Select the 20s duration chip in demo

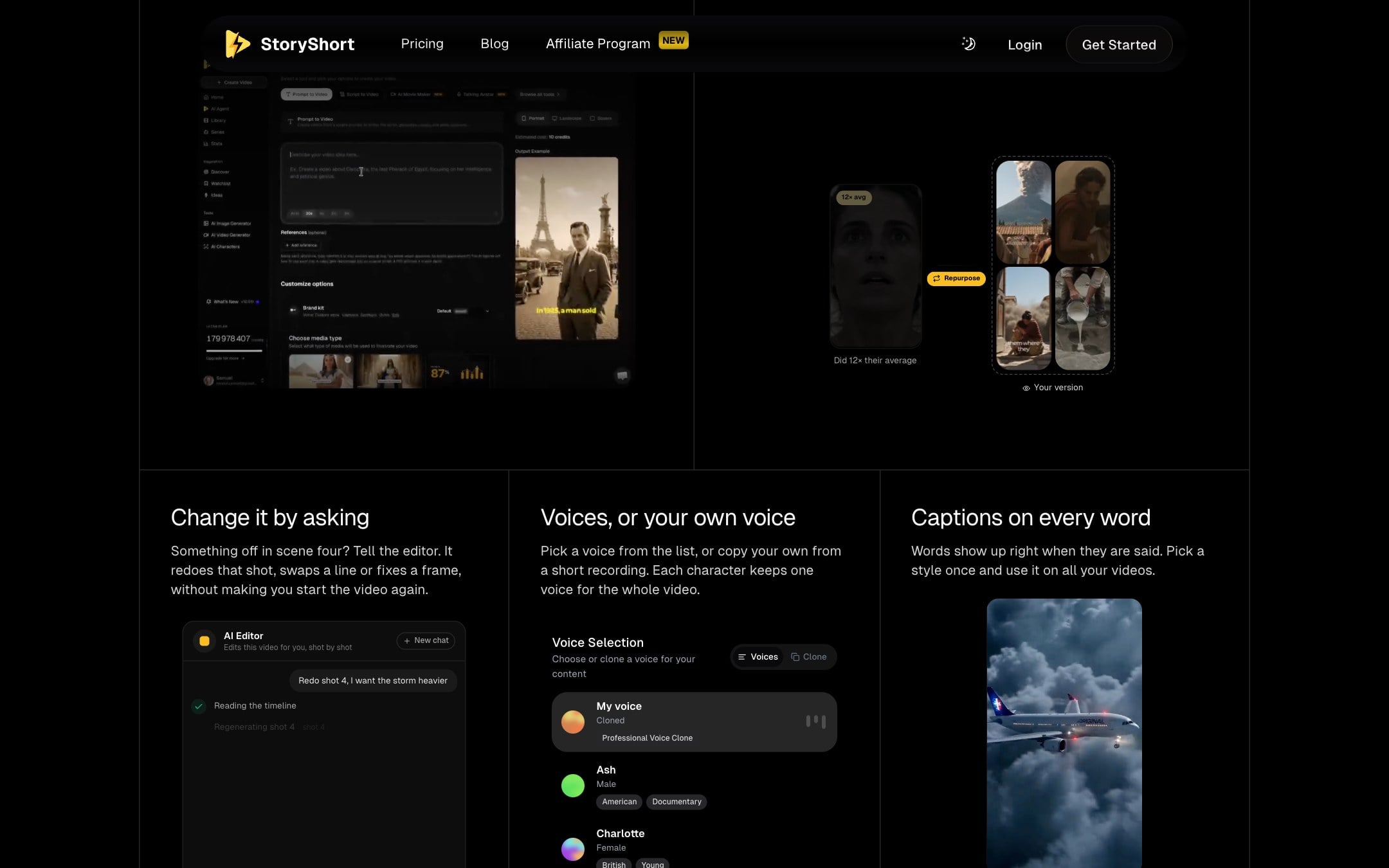coord(309,213)
